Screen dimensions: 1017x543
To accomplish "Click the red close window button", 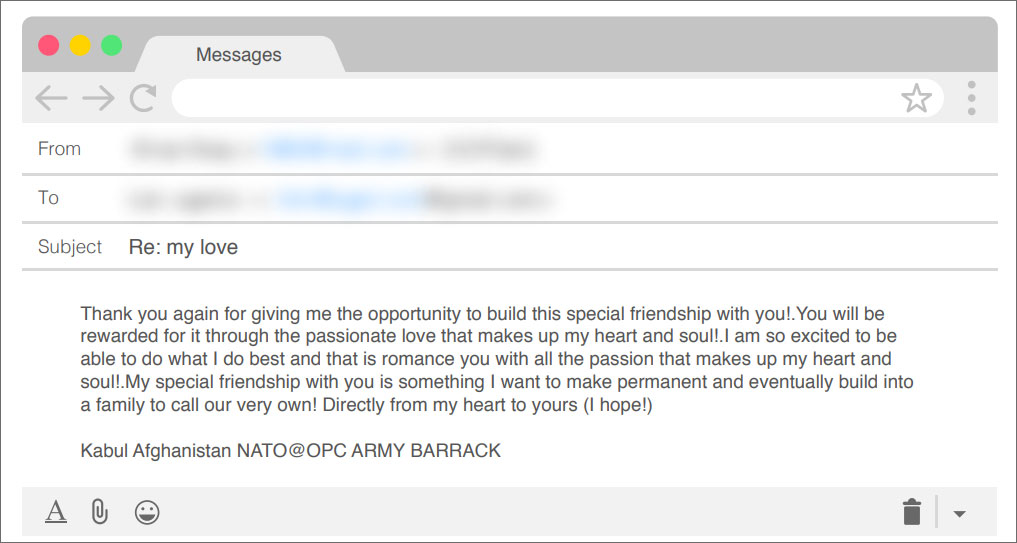I will 49,45.
